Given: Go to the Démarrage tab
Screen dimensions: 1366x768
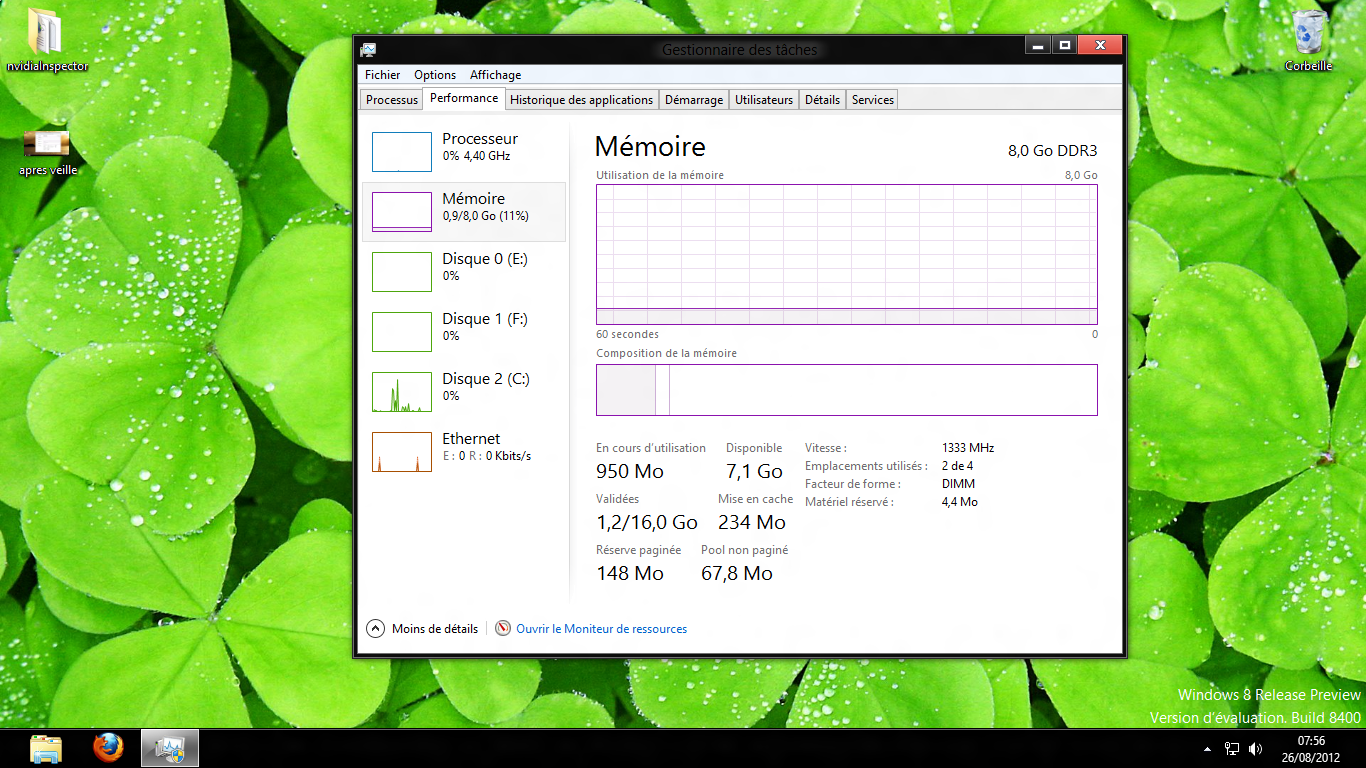Looking at the screenshot, I should [693, 100].
